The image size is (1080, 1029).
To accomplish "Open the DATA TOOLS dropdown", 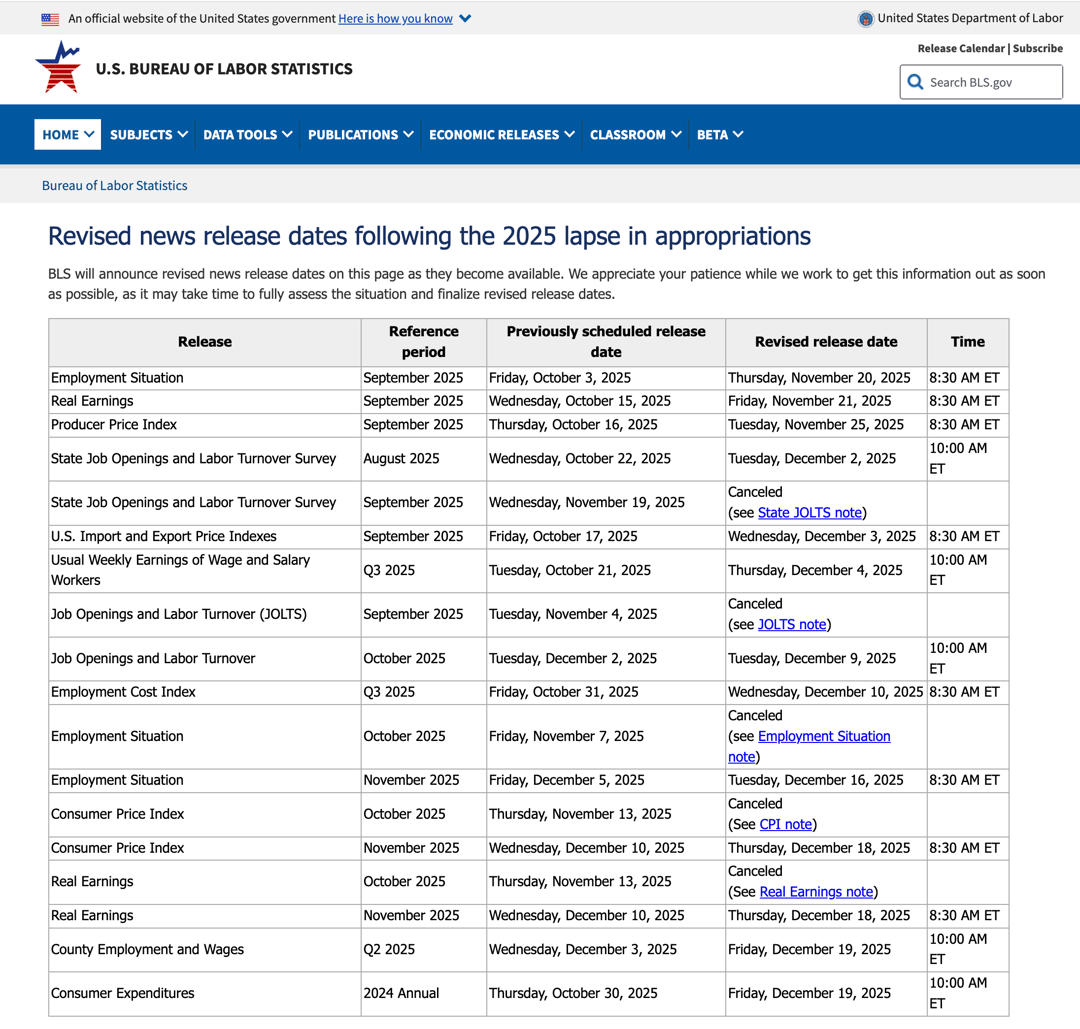I will click(x=246, y=134).
